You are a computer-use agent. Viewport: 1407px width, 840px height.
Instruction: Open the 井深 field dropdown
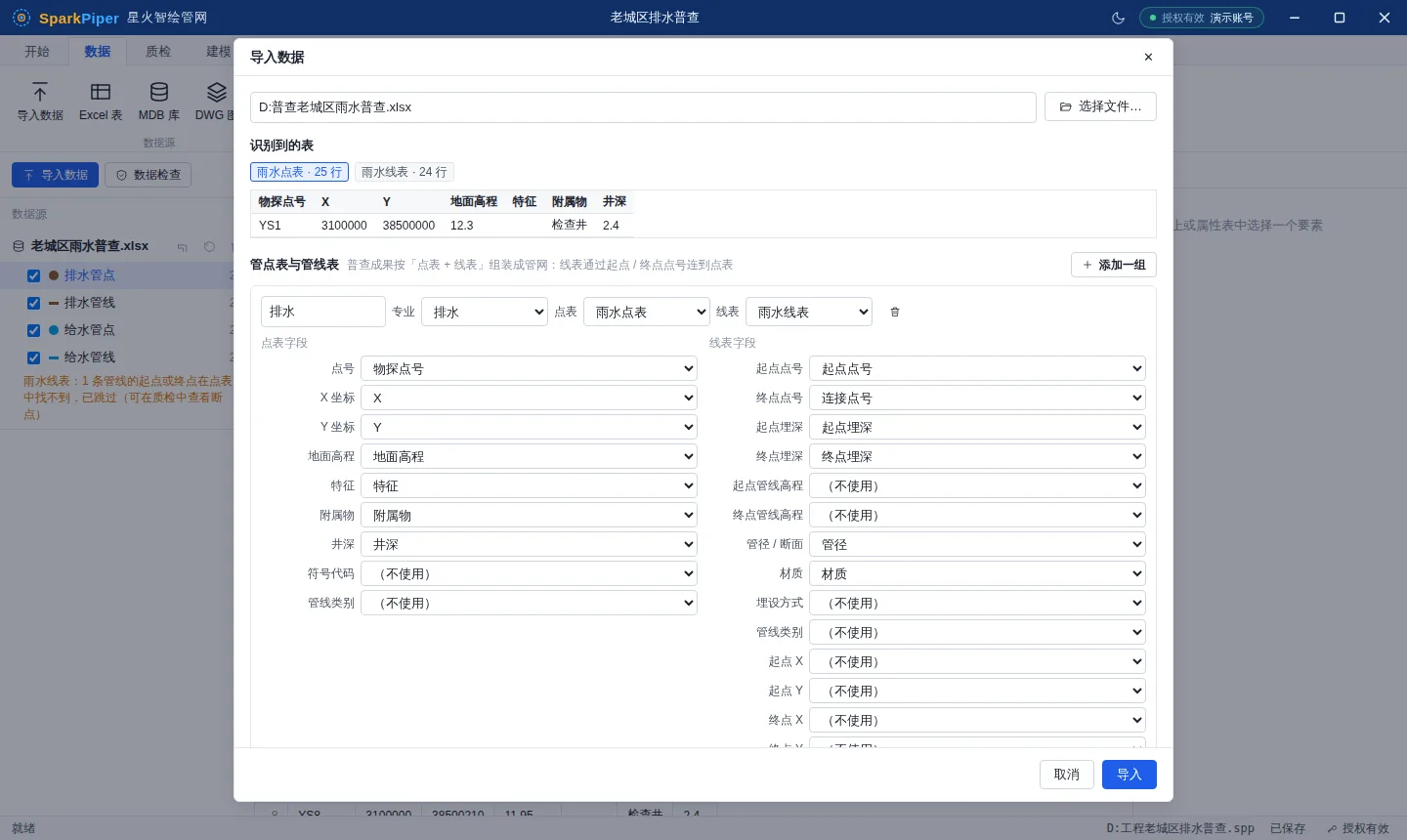[x=529, y=544]
